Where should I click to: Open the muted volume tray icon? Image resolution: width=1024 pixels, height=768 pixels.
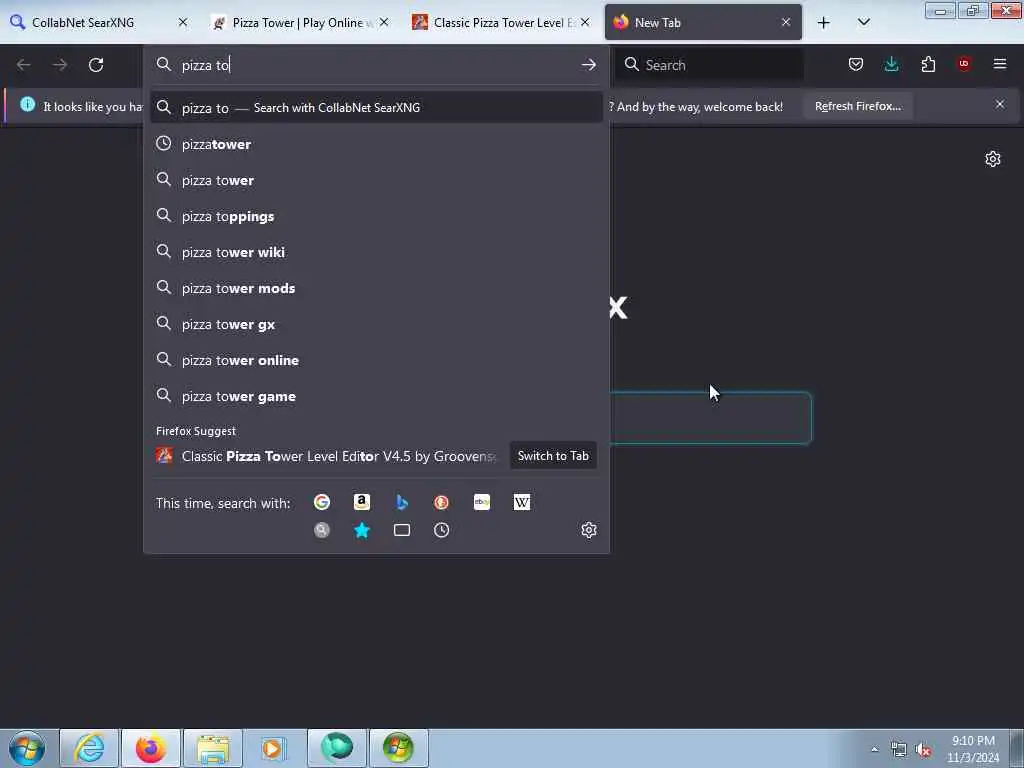coord(923,750)
